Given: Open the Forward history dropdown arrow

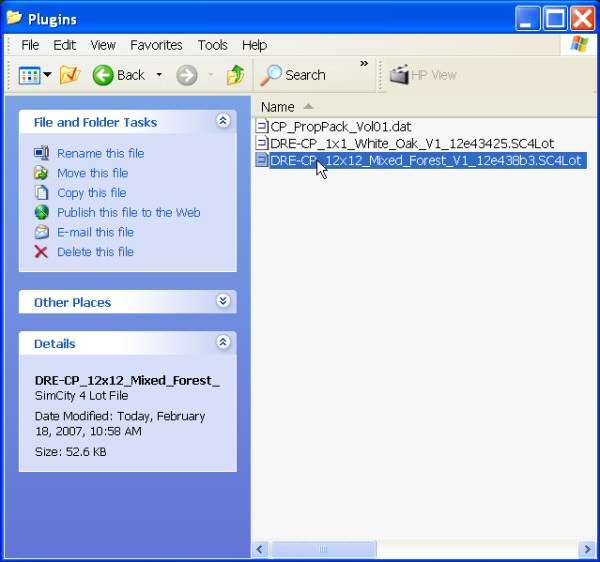Looking at the screenshot, I should 210,75.
